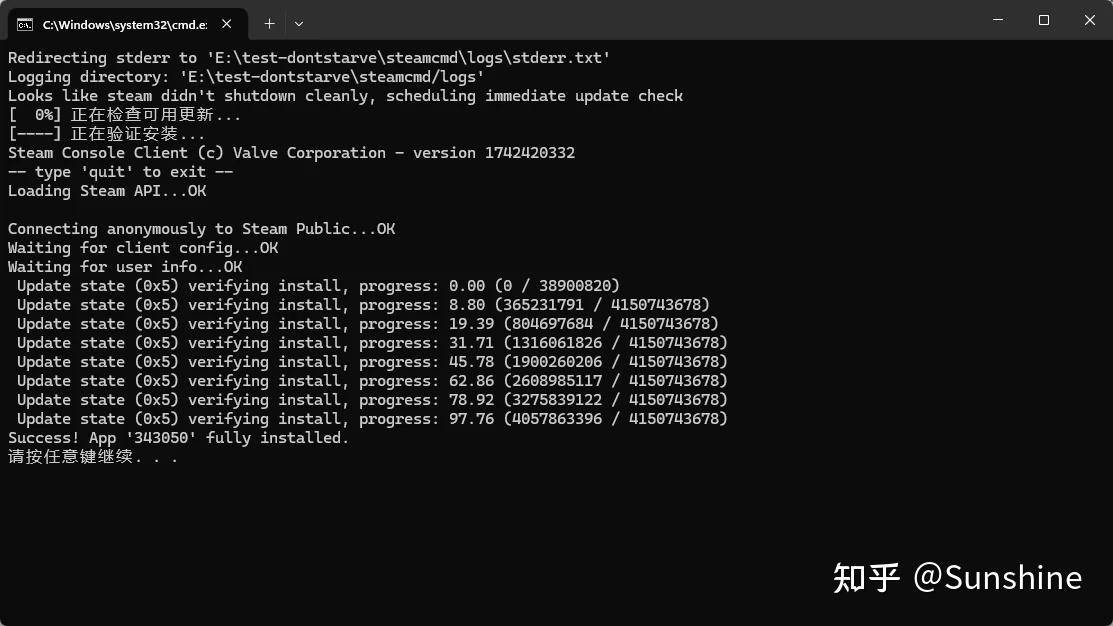Screen dimensions: 1113x626
Task: Click the 'Loading Steam API...OK' line
Action: click(x=107, y=191)
